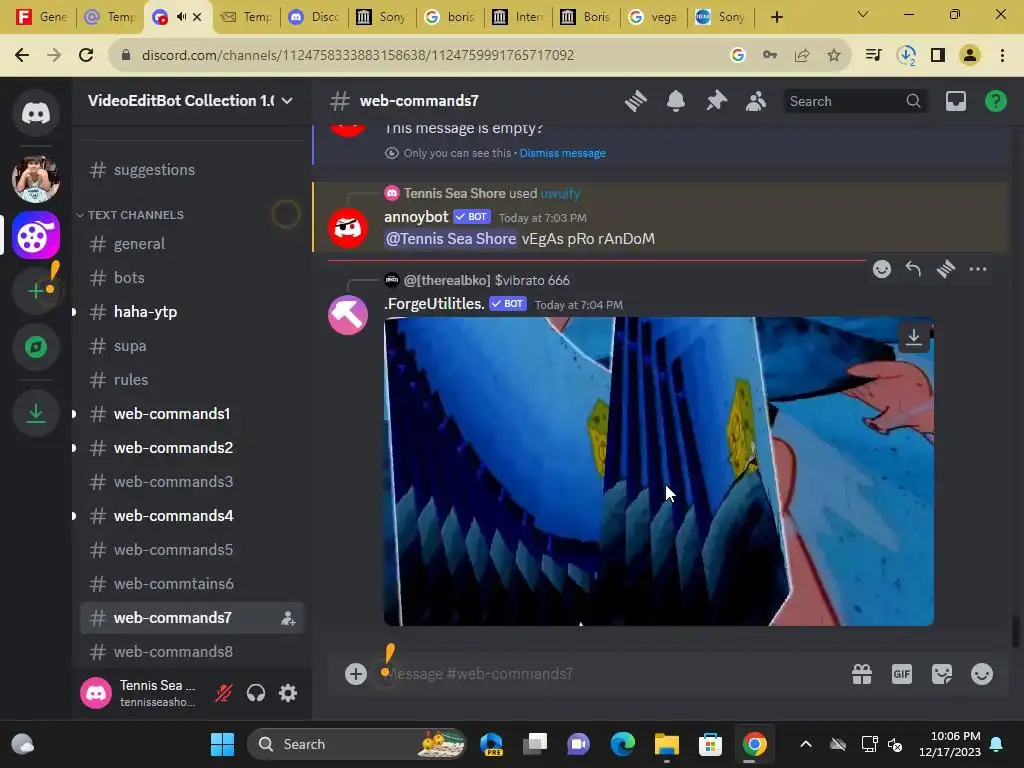Click the Dismiss message link
Screen dimensions: 1024x768
(562, 153)
